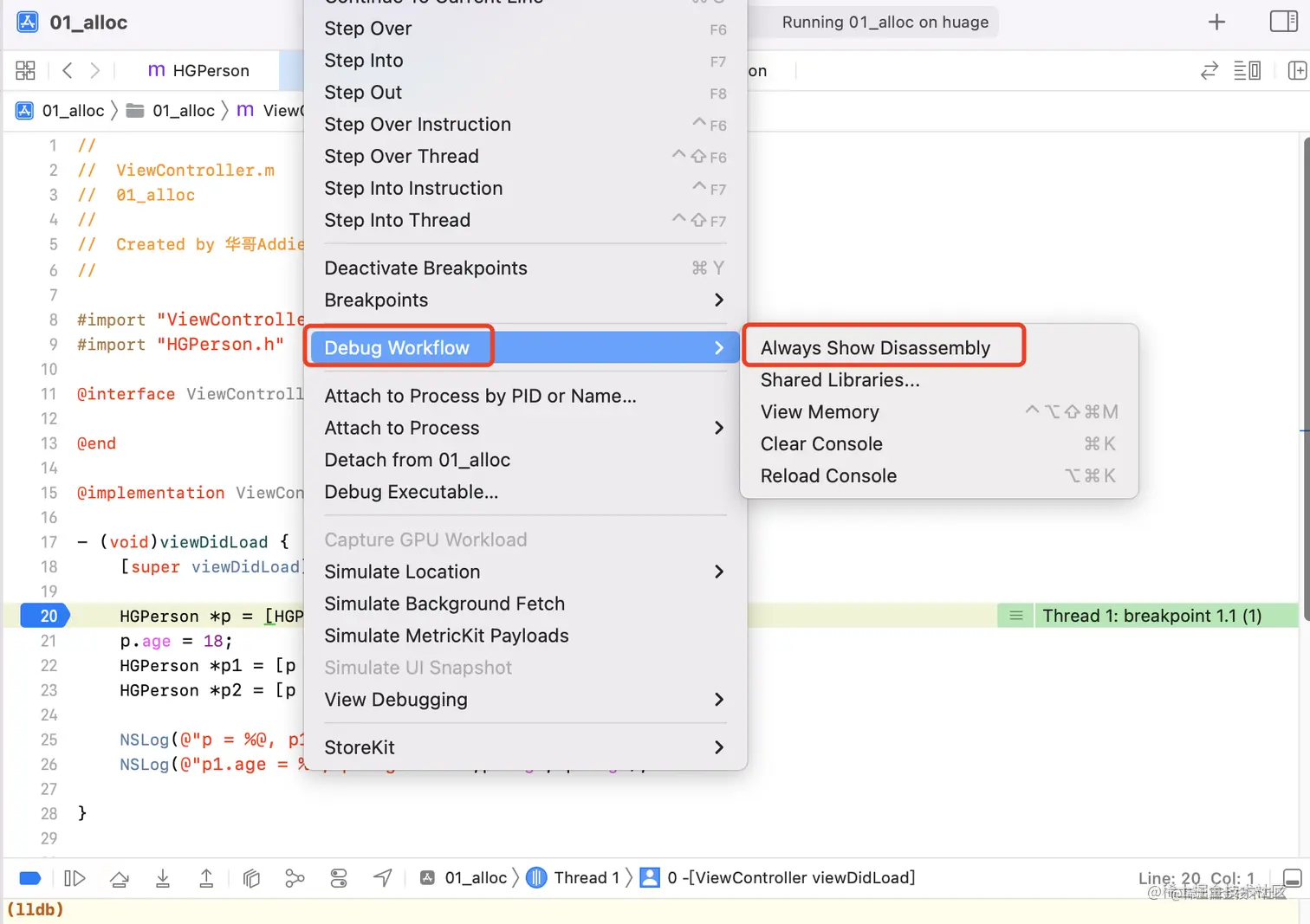1310x924 pixels.
Task: Click the line 20 breakpoint marker
Action: [44, 616]
